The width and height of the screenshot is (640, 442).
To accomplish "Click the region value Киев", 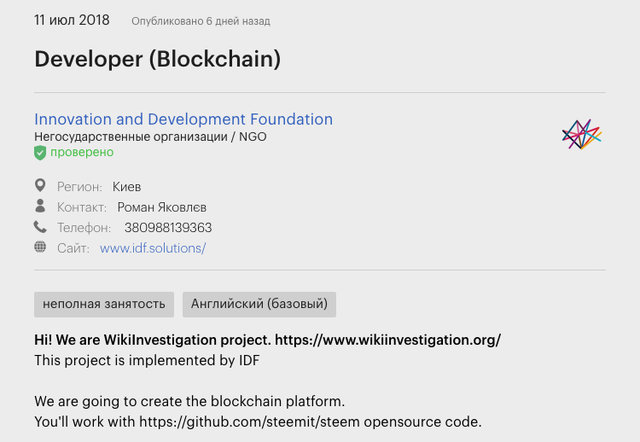I will 127,186.
